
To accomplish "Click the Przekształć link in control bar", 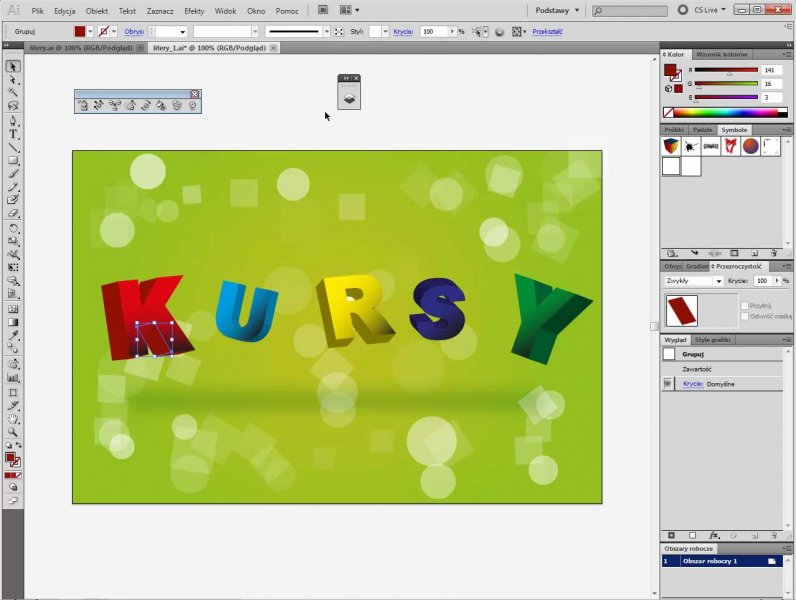I will [x=547, y=32].
